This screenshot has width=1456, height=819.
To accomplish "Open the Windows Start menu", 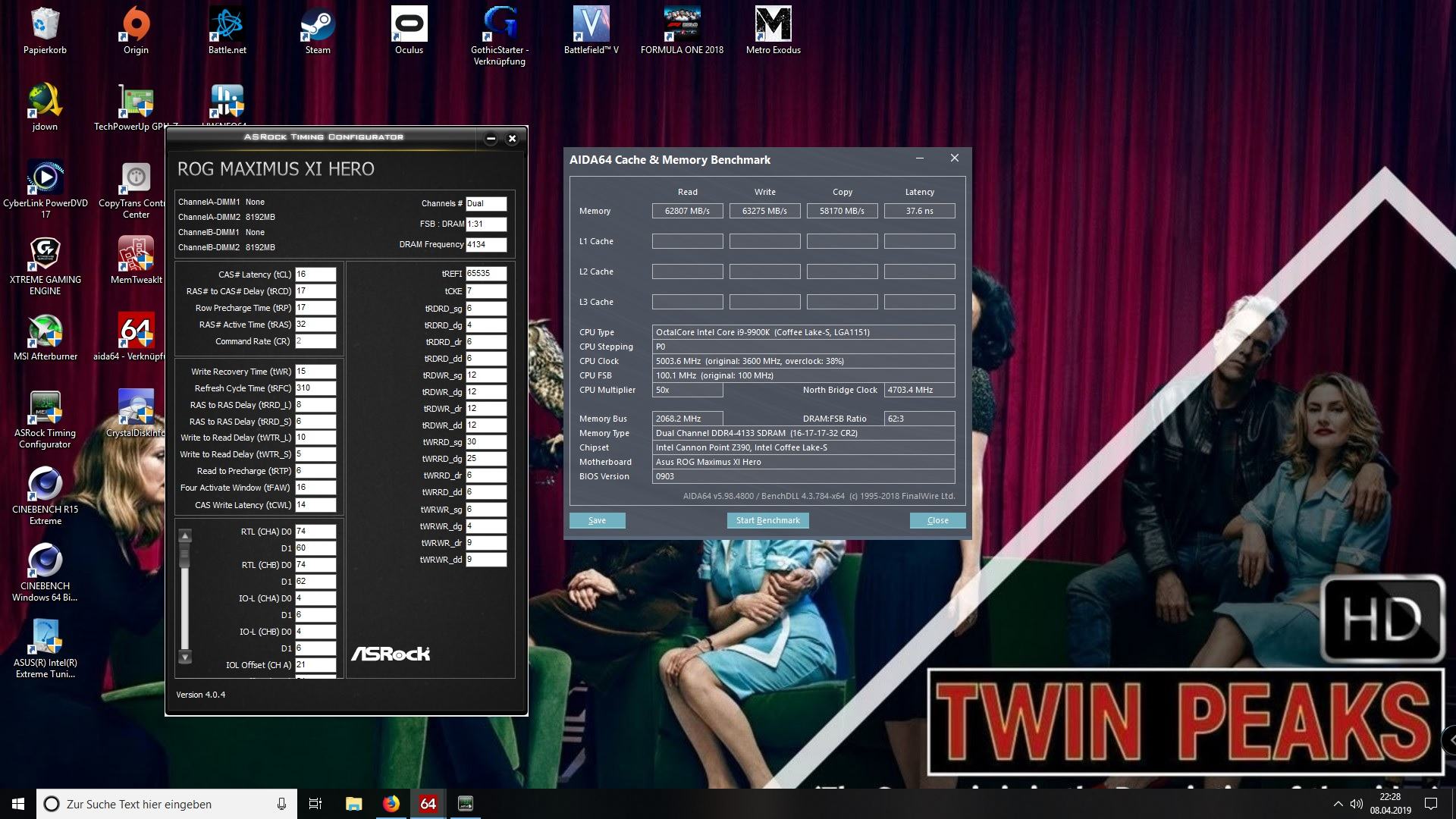I will pyautogui.click(x=18, y=804).
